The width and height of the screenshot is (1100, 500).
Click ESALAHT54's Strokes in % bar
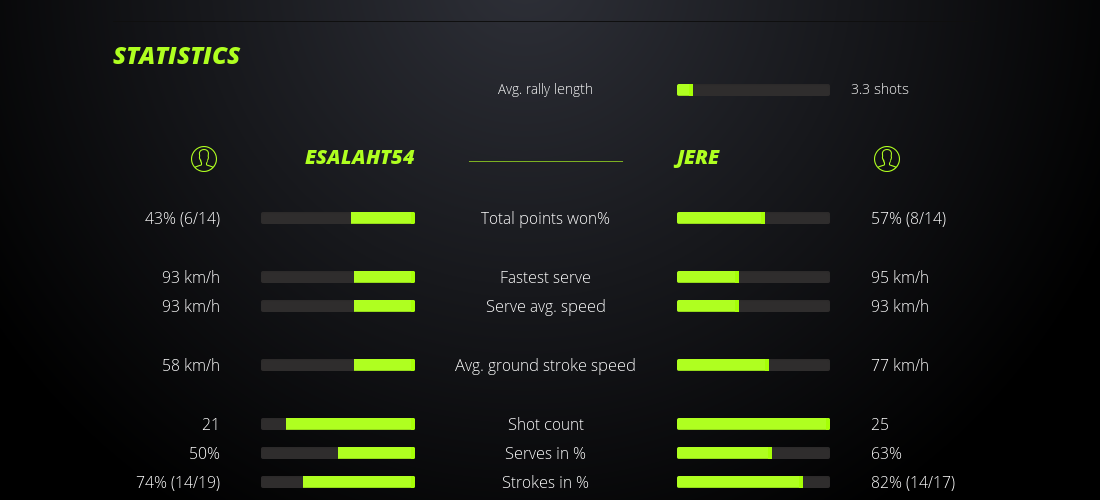click(338, 482)
